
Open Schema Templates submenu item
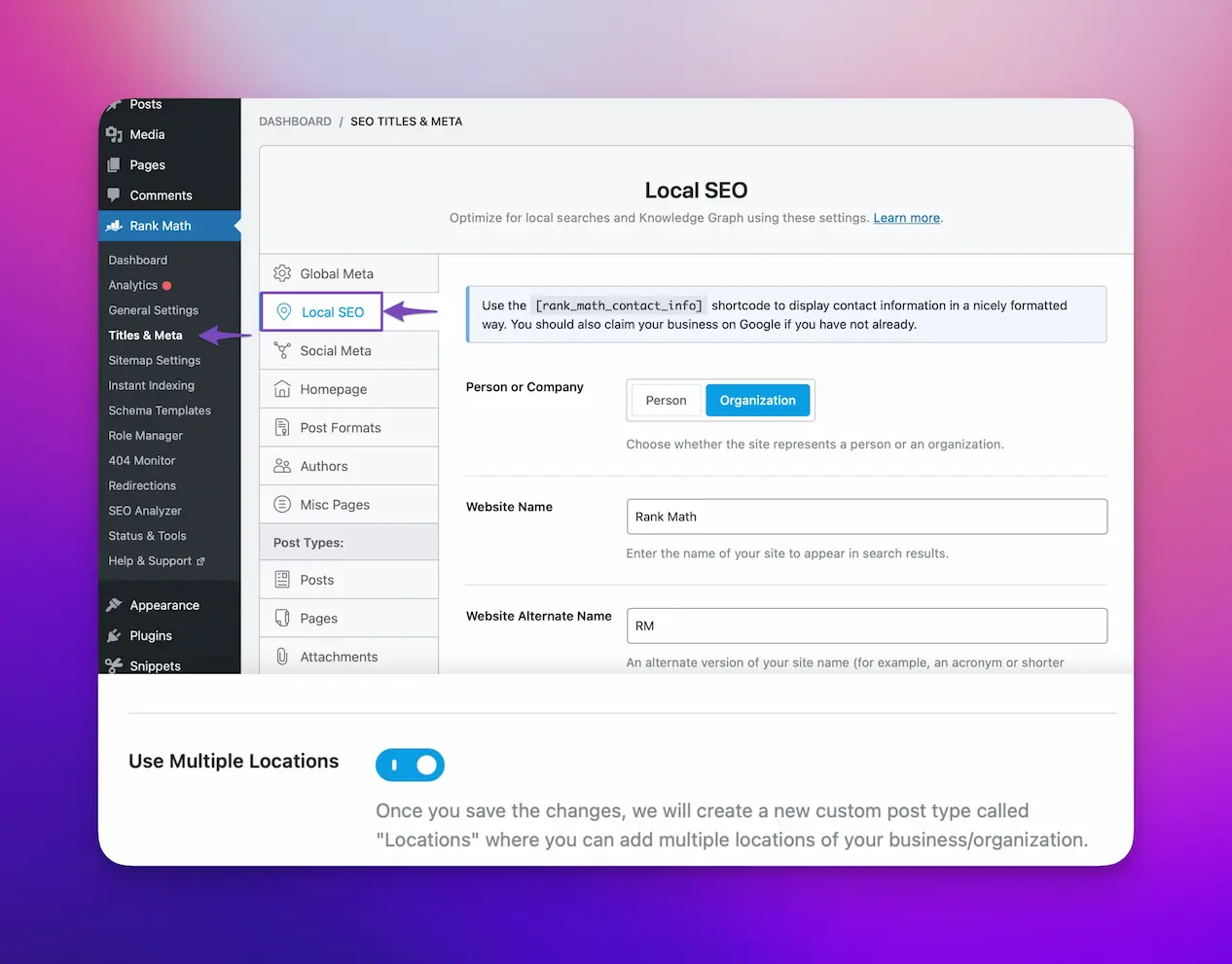(x=160, y=411)
